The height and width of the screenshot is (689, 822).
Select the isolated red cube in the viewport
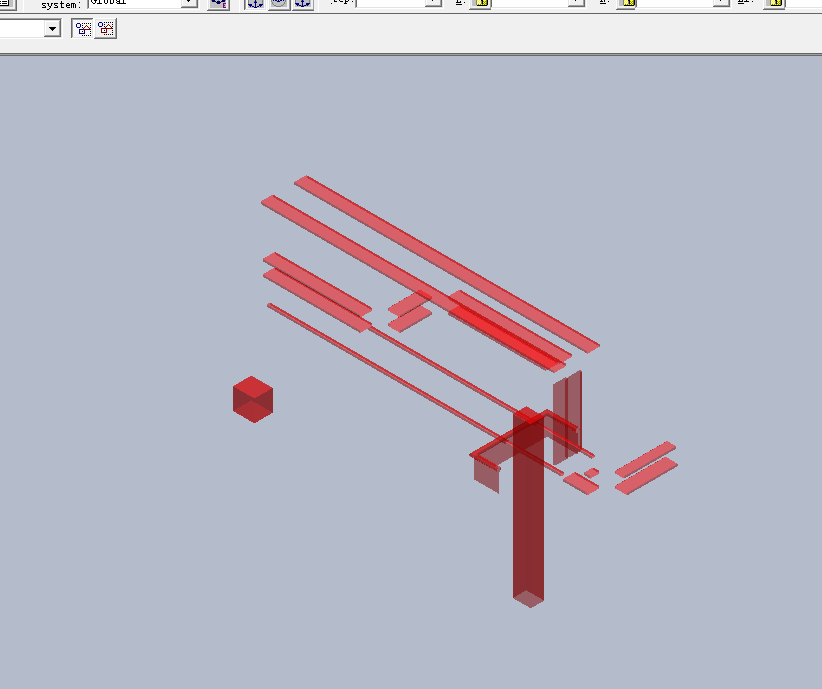click(253, 399)
